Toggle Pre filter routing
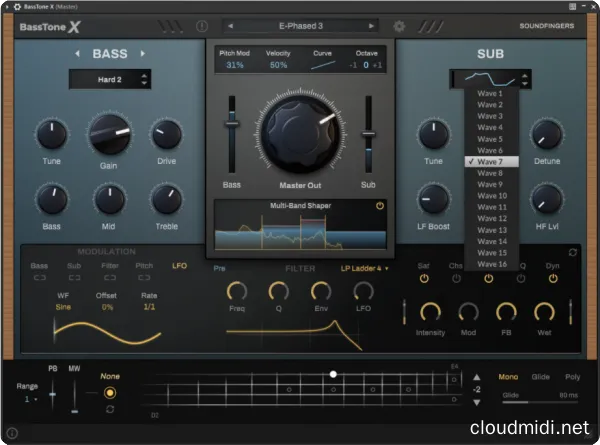The height and width of the screenshot is (445, 600). point(219,268)
